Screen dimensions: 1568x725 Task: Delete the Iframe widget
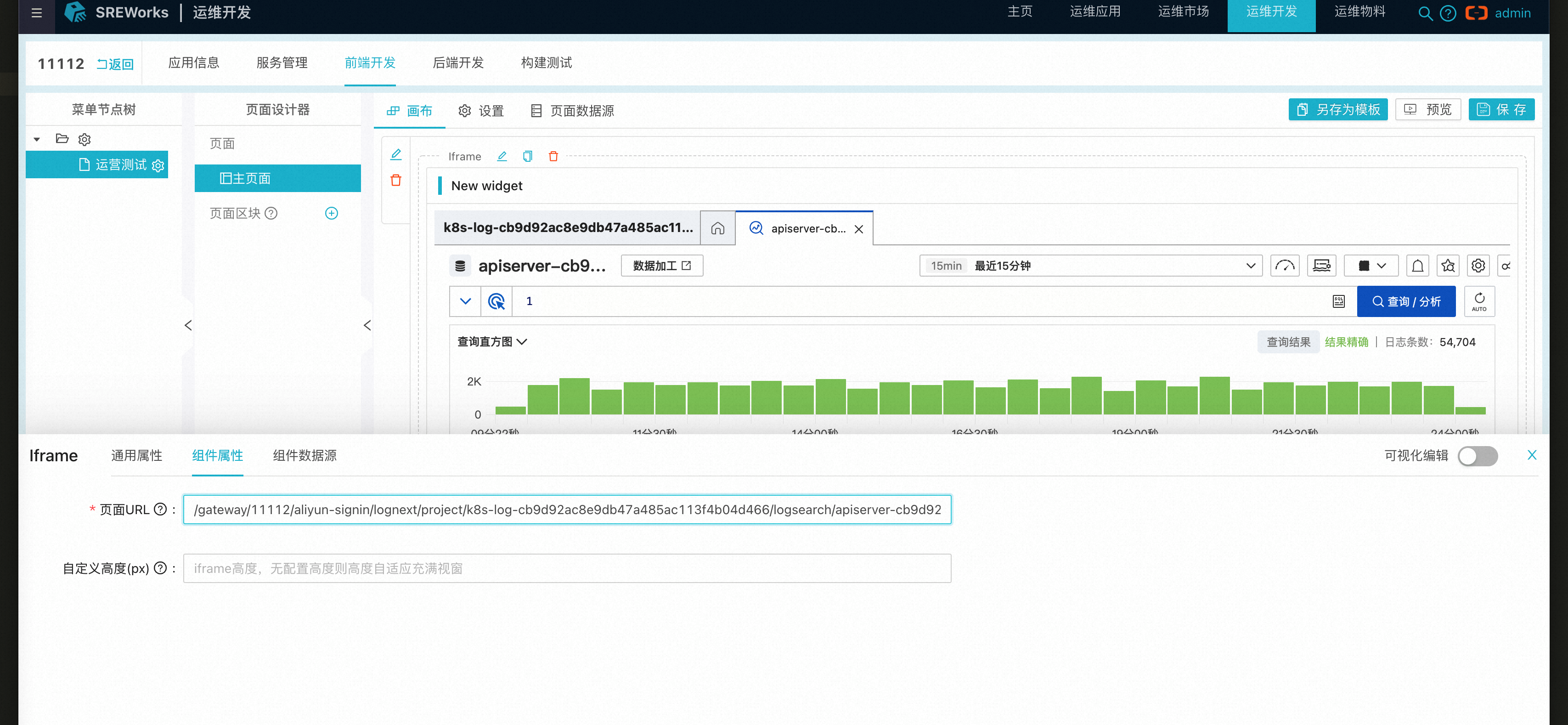coord(553,157)
